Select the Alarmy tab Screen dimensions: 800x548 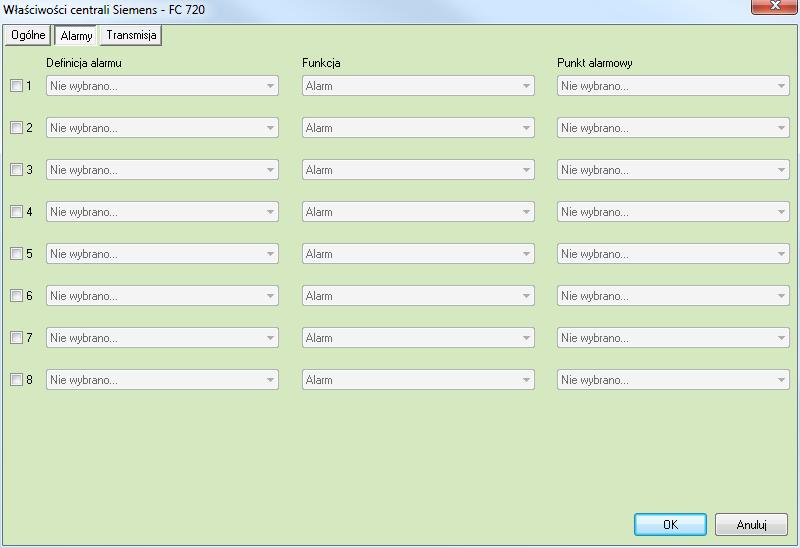(76, 36)
